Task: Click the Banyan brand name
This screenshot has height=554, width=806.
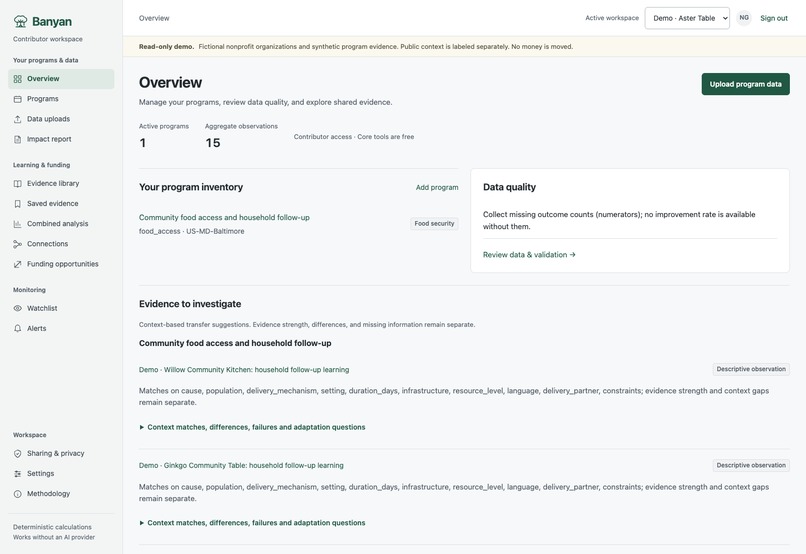Action: coord(52,22)
